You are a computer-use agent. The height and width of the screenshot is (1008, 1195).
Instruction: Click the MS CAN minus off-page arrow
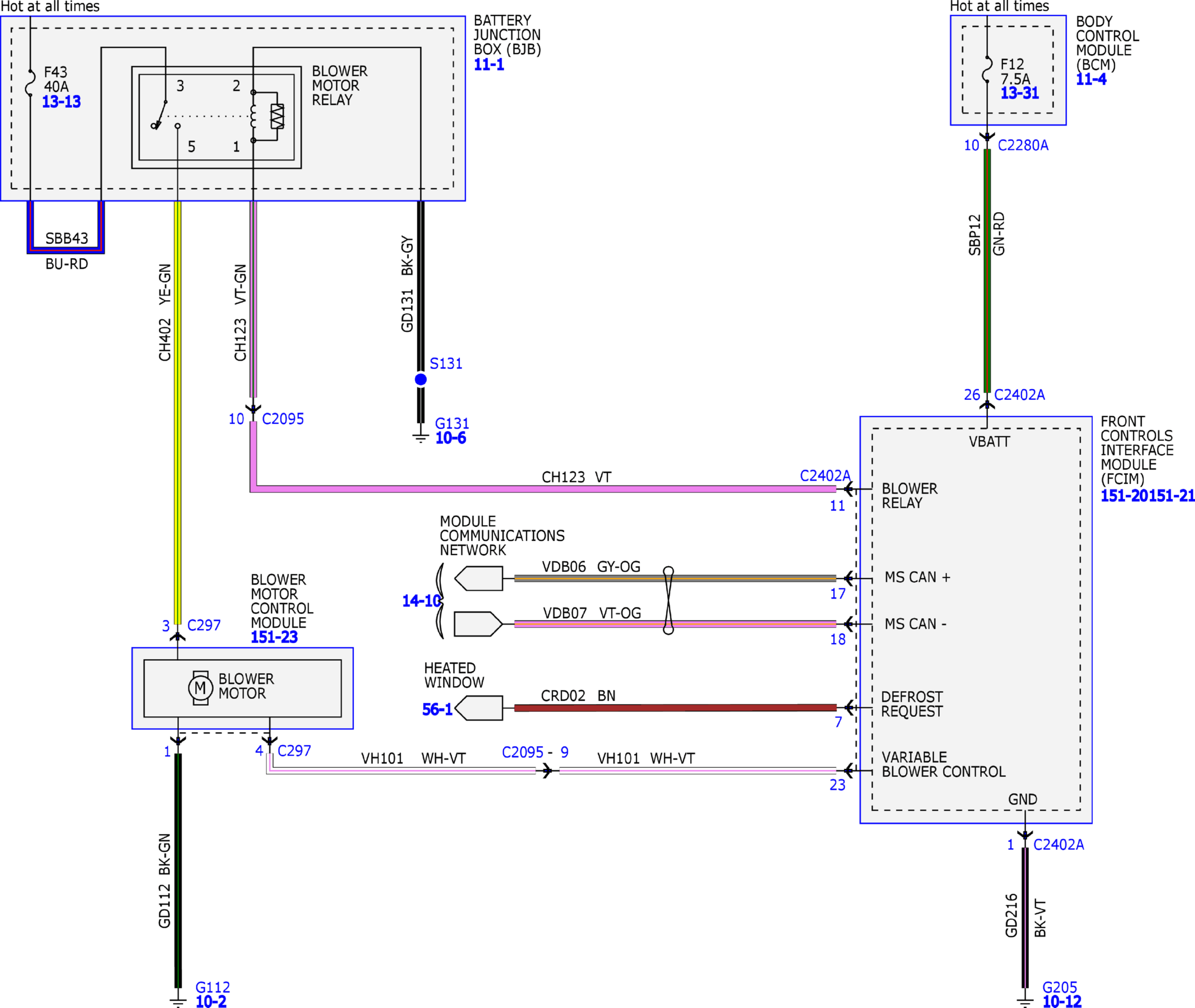(x=479, y=624)
